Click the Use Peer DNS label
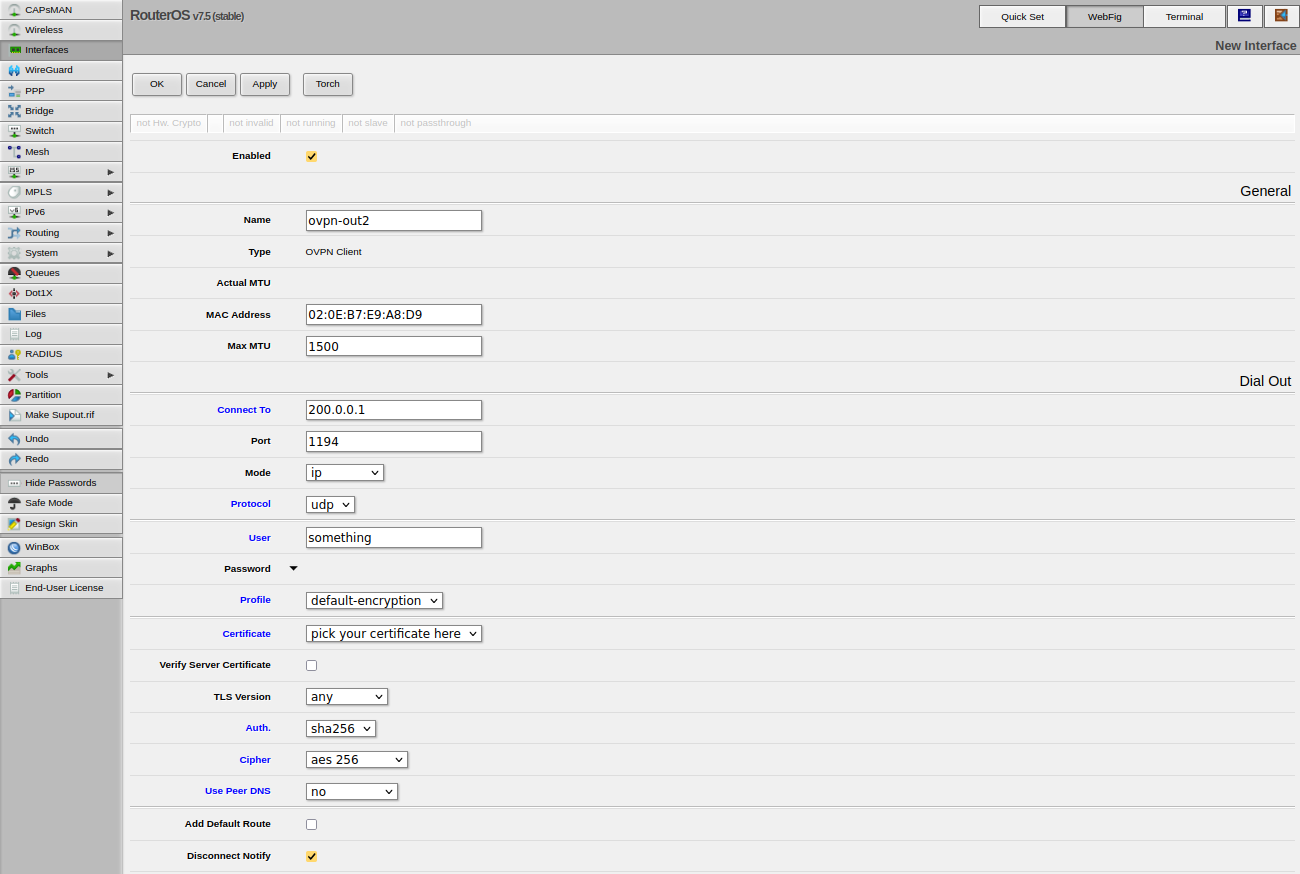Viewport: 1300px width, 874px height. pos(238,791)
